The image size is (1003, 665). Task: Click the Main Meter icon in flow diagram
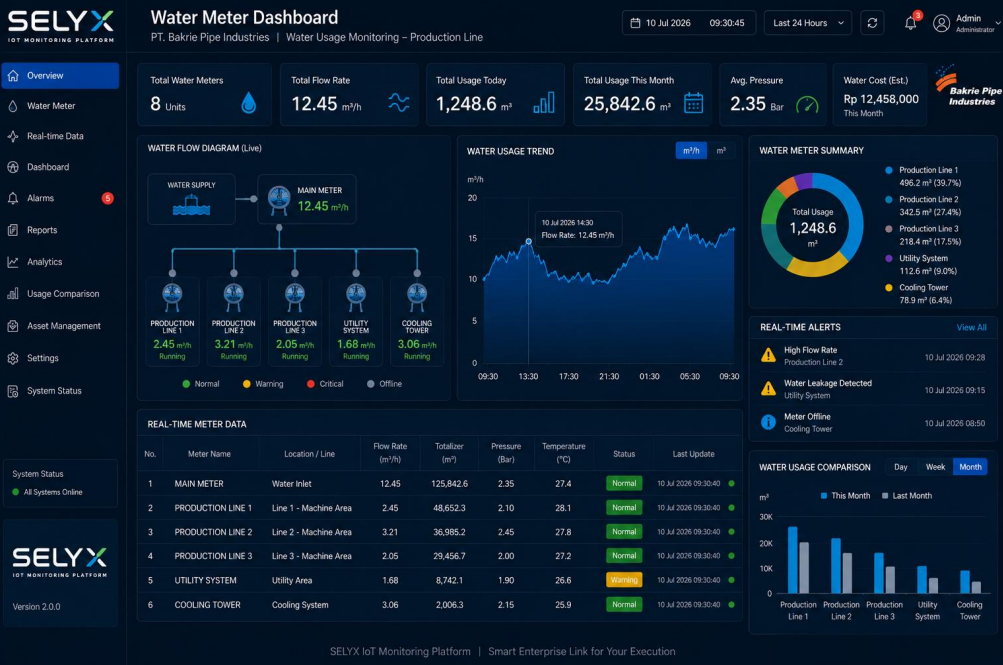click(x=279, y=200)
